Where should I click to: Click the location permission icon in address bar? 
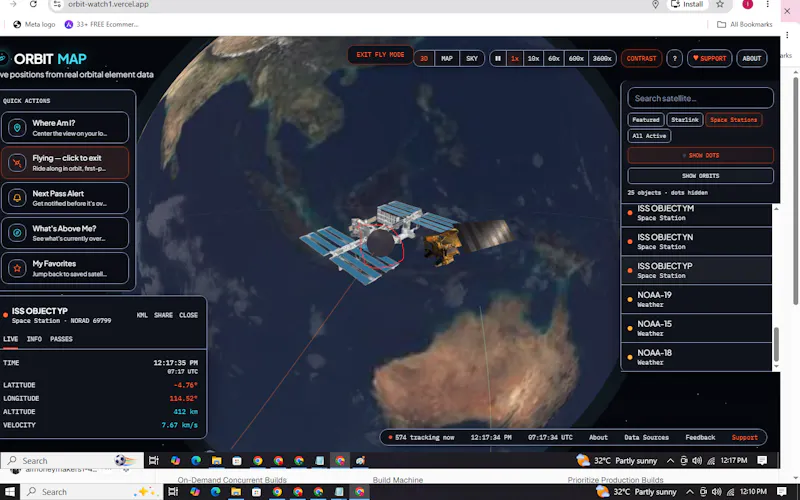(656, 4)
